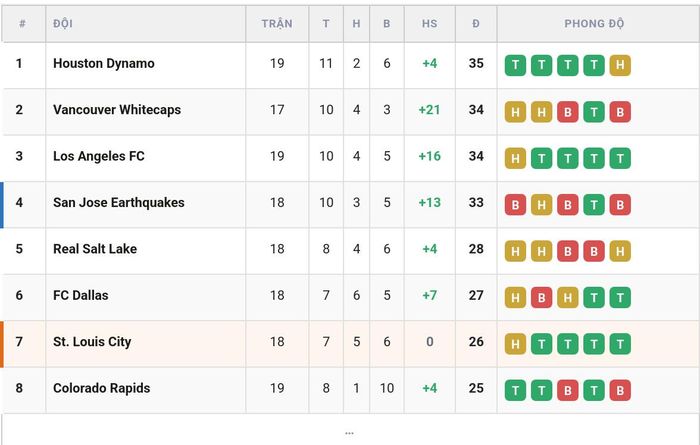The image size is (700, 445).
Task: Sort by the HS column header
Action: (429, 24)
